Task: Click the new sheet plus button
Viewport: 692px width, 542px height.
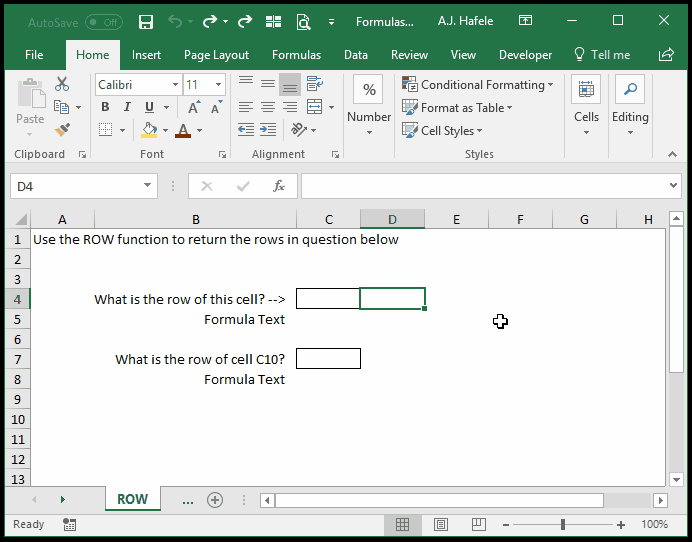Action: point(215,500)
